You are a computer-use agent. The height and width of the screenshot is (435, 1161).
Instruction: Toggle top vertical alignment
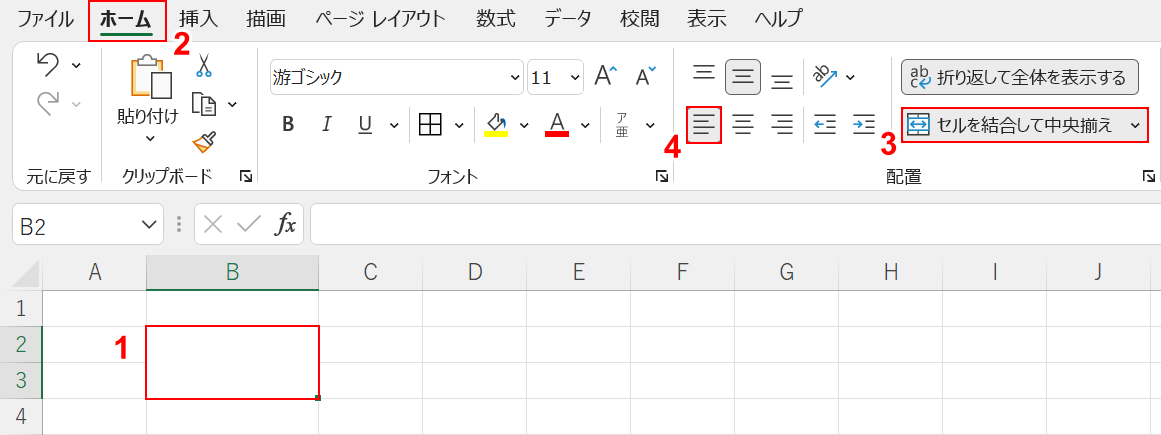coord(703,73)
